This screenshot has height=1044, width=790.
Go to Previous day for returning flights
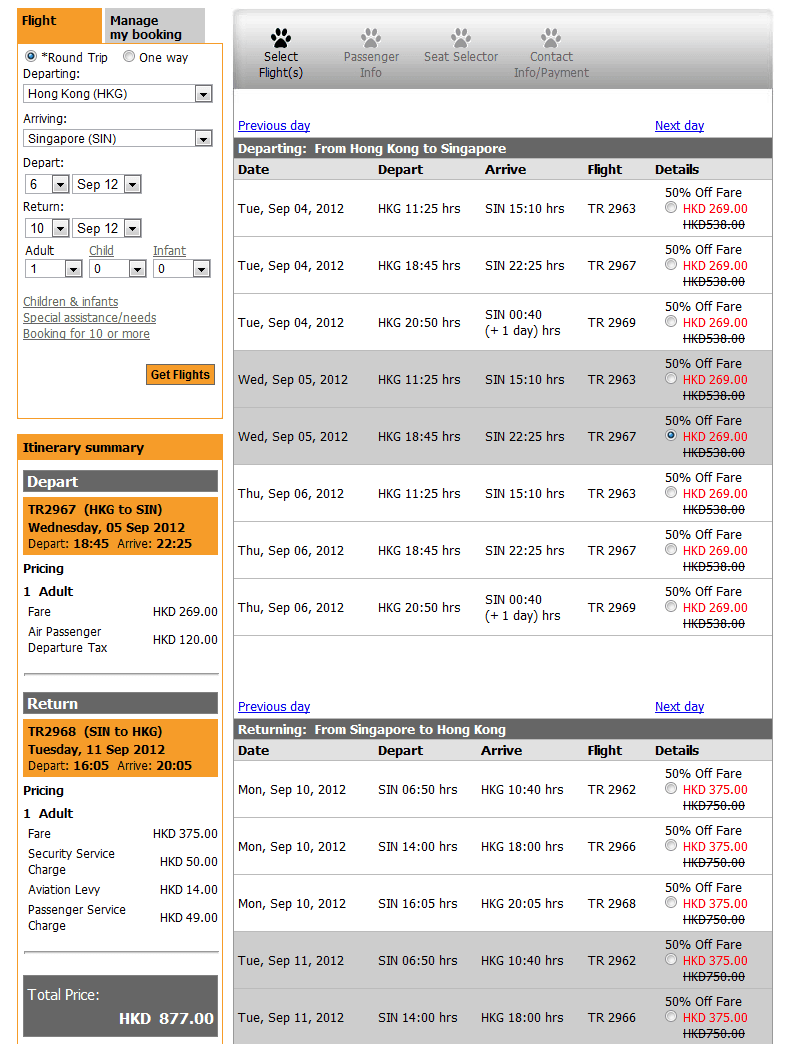pyautogui.click(x=274, y=707)
